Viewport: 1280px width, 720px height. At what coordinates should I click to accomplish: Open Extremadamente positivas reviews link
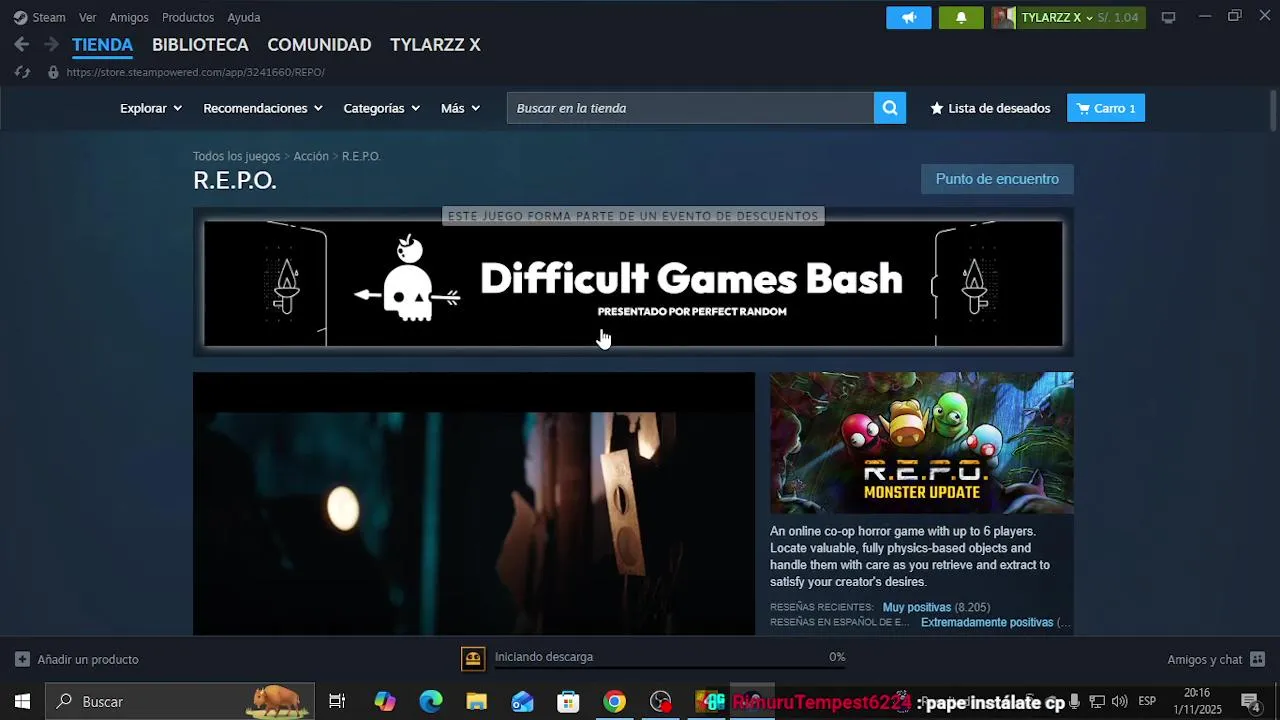[987, 622]
